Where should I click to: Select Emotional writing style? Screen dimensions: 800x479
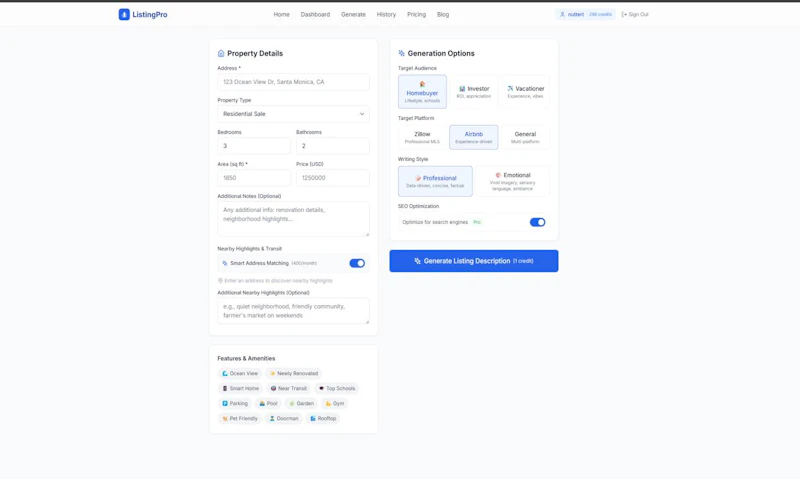point(512,181)
